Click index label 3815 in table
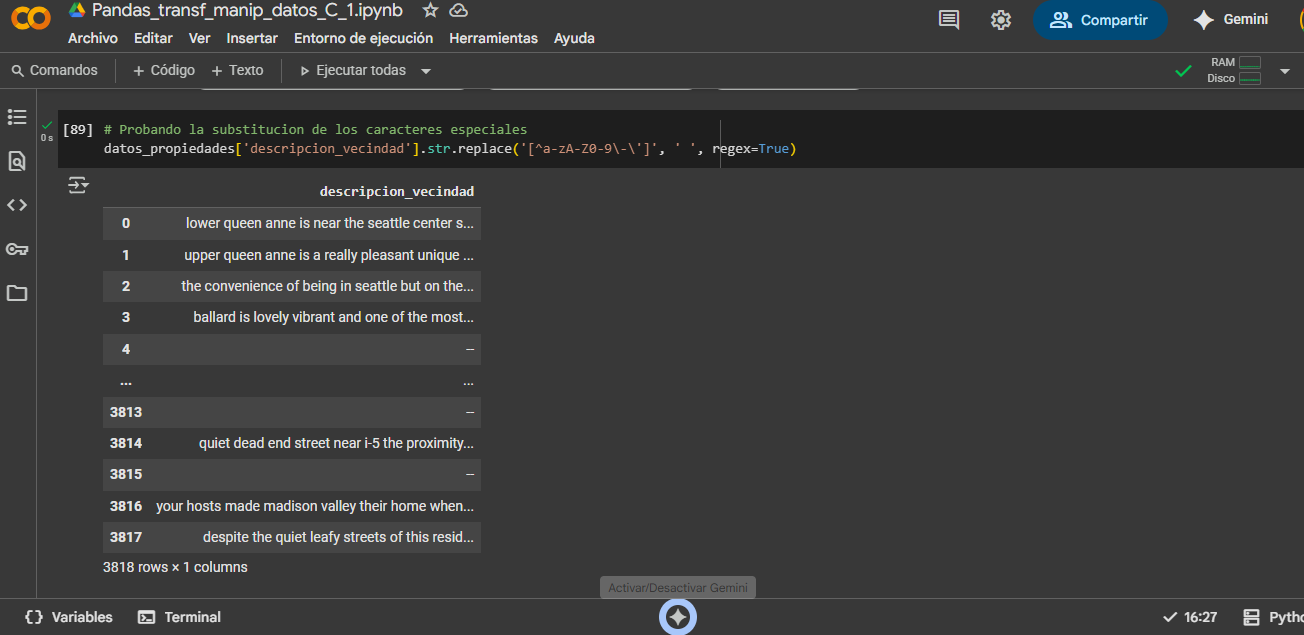The height and width of the screenshot is (635, 1304). pos(126,474)
